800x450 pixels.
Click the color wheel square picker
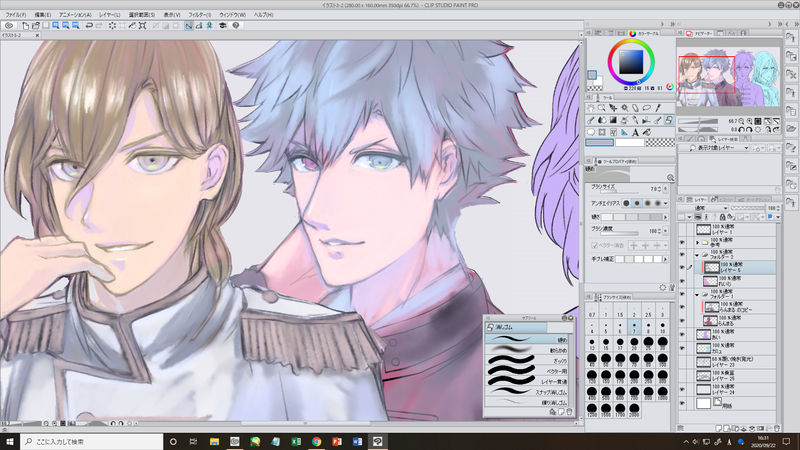tap(631, 62)
